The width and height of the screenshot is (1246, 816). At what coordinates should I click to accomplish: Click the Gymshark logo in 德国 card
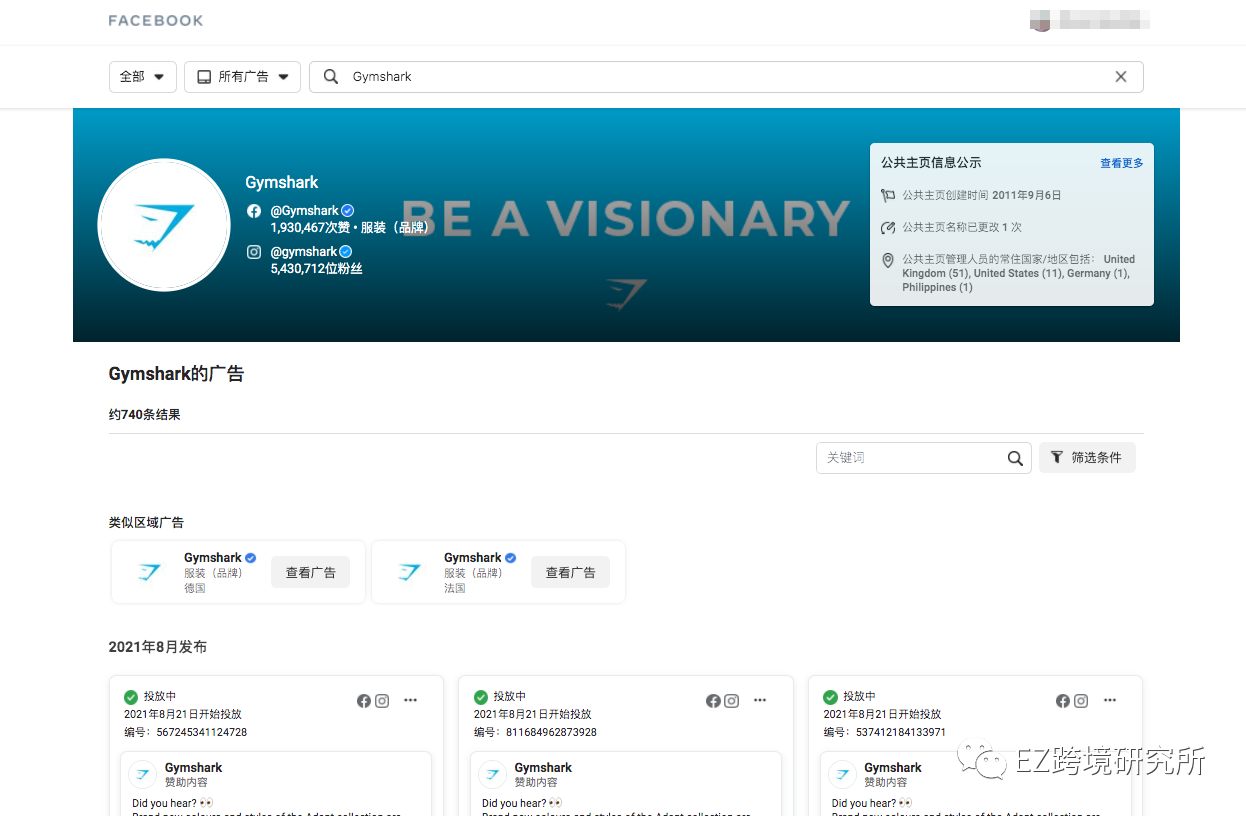tap(150, 573)
